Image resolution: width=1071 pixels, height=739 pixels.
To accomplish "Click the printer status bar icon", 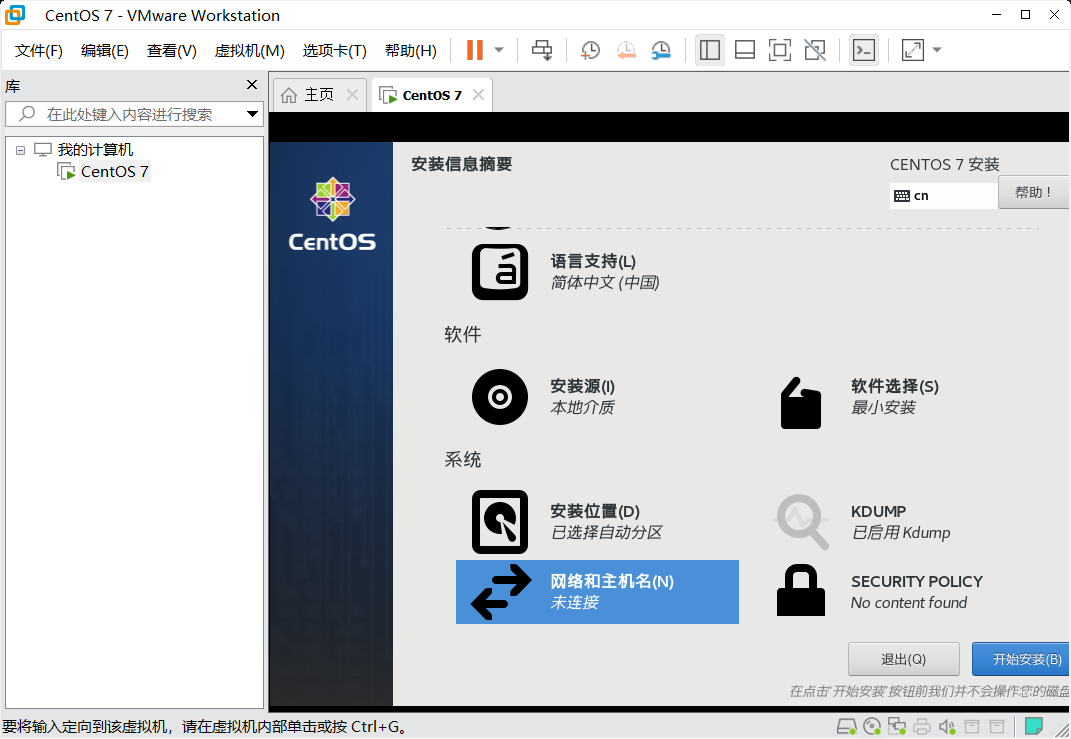I will [922, 726].
